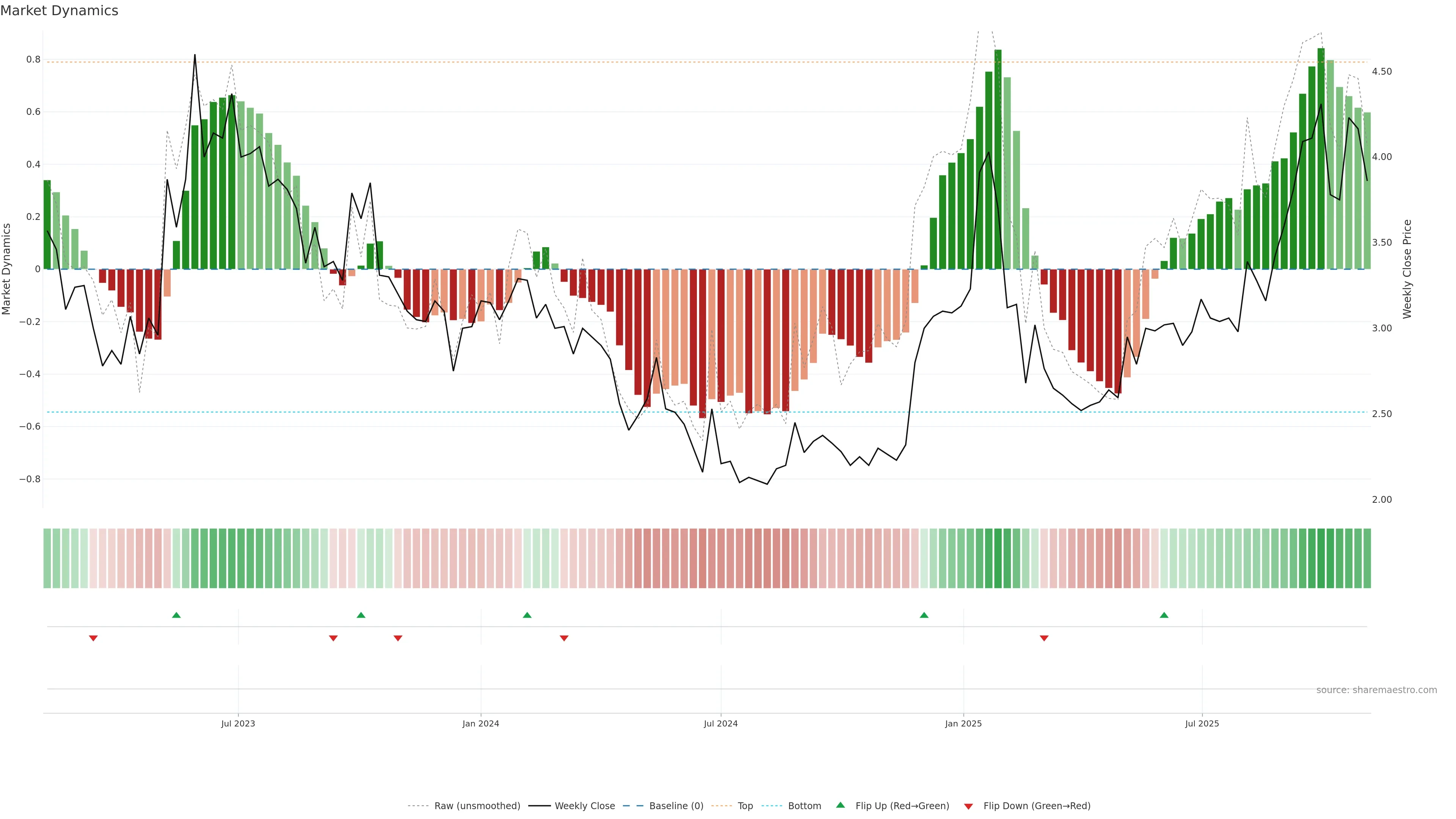This screenshot has width=1456, height=819.
Task: Toggle the Bottom threshold legend item
Action: [804, 805]
